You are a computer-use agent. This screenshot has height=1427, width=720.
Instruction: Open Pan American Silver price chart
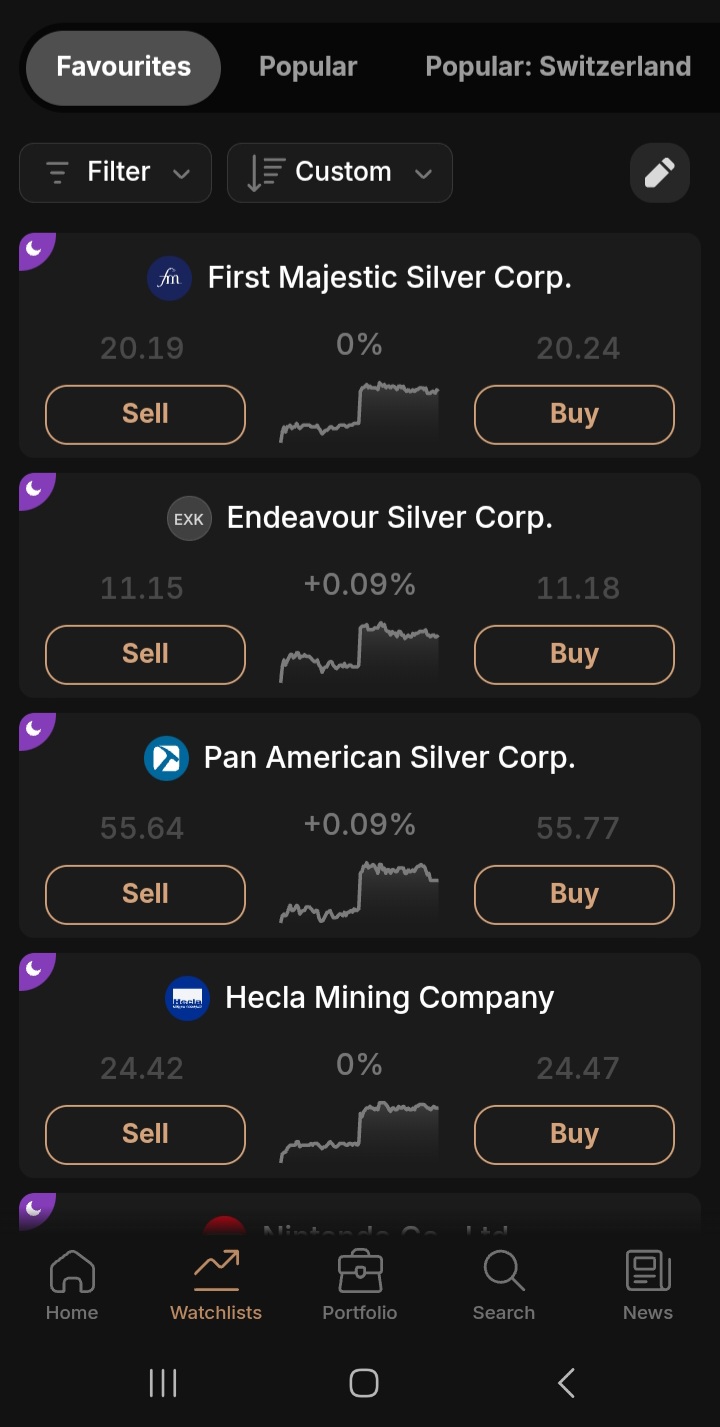click(x=359, y=891)
